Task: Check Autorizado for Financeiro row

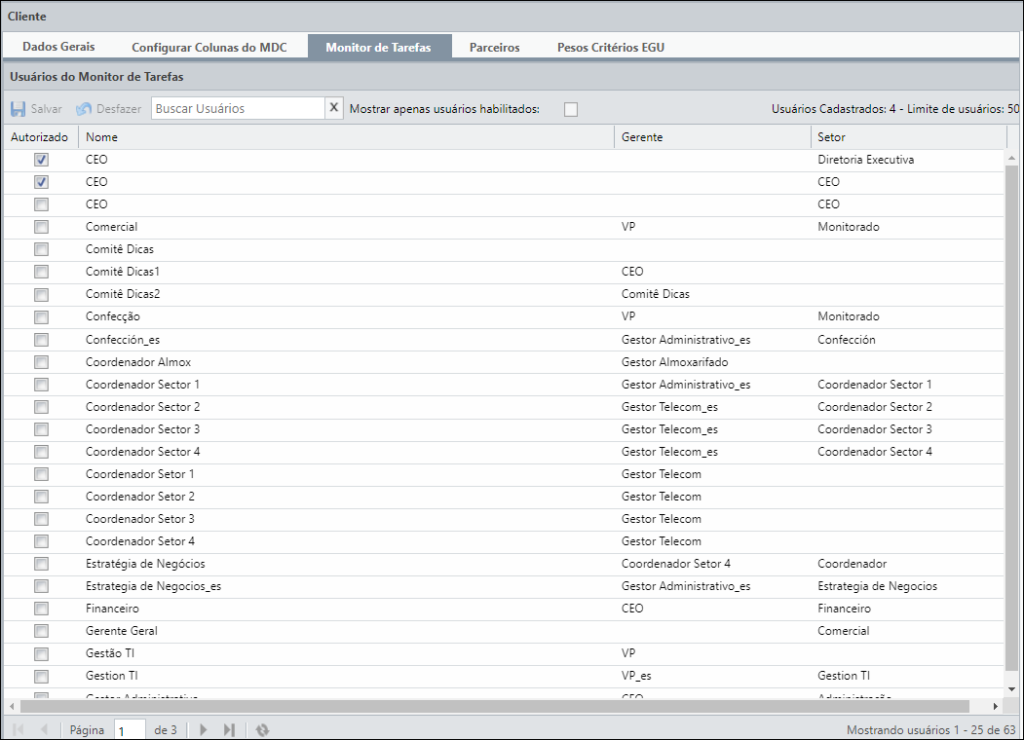Action: click(x=41, y=609)
